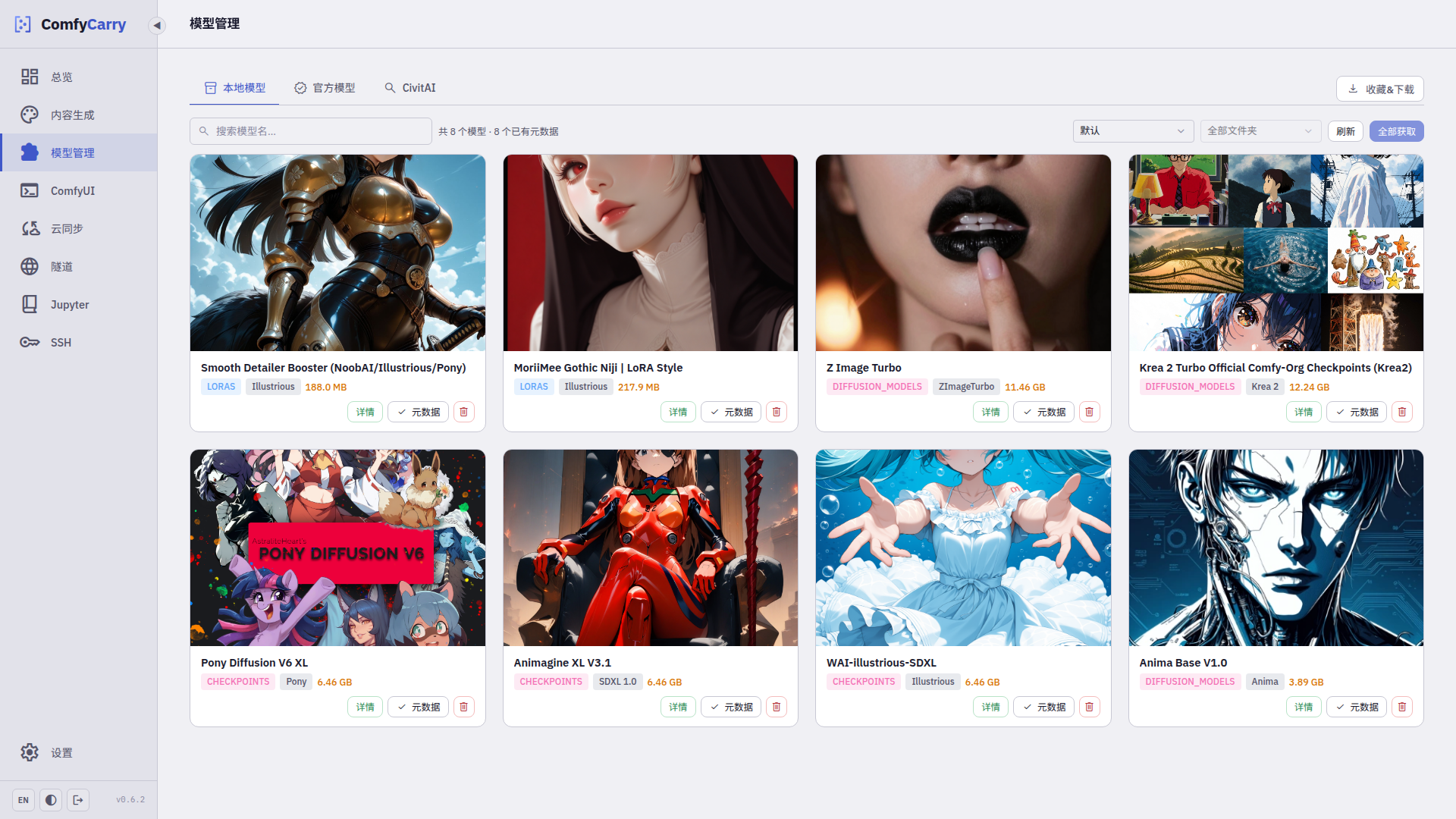This screenshot has width=1456, height=819.
Task: Focus the 搜索模型名 search field
Action: pyautogui.click(x=311, y=131)
